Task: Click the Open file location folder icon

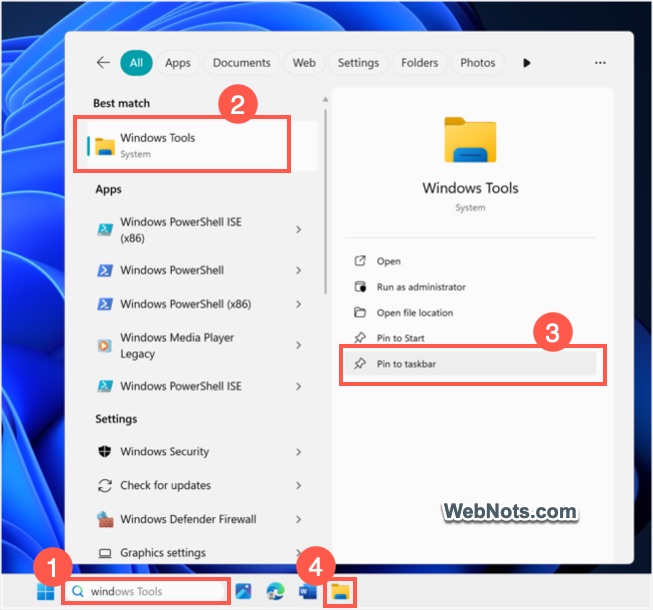Action: (360, 313)
